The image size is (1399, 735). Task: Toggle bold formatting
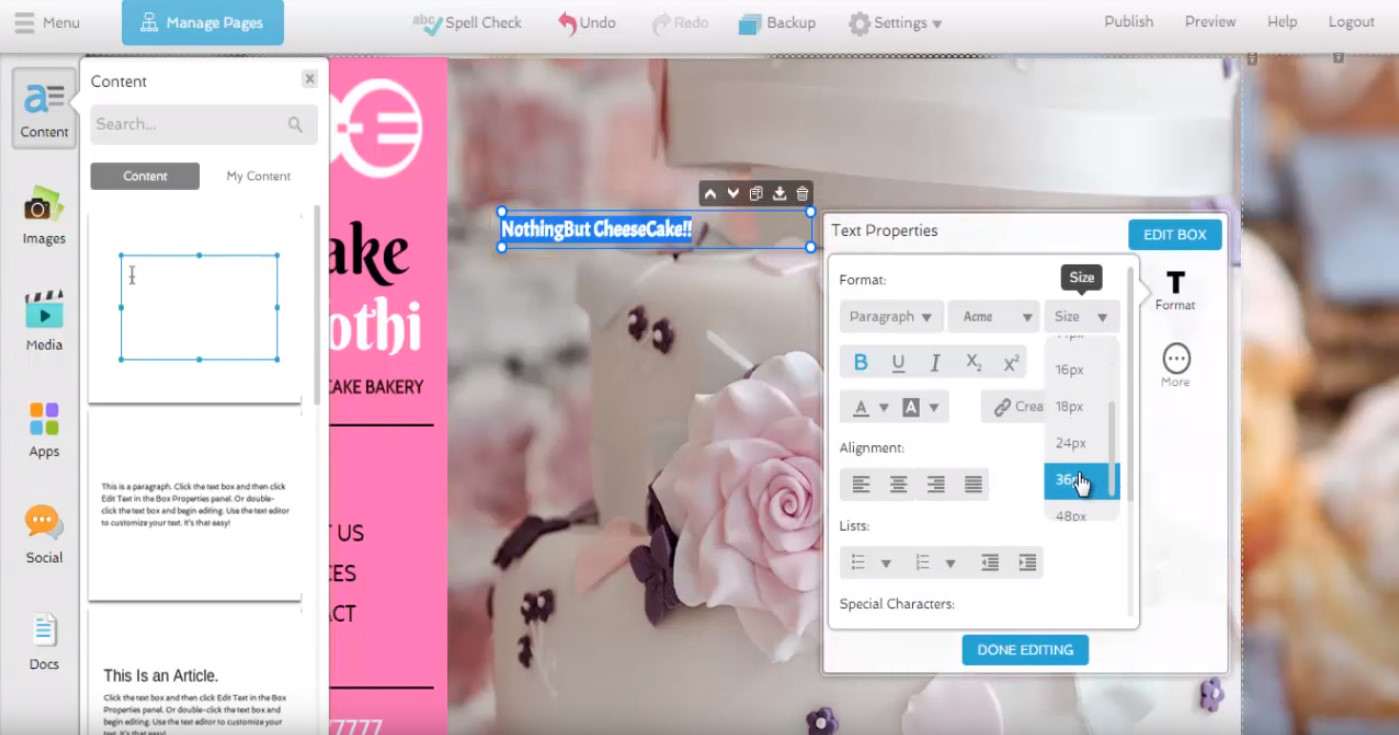pyautogui.click(x=860, y=363)
